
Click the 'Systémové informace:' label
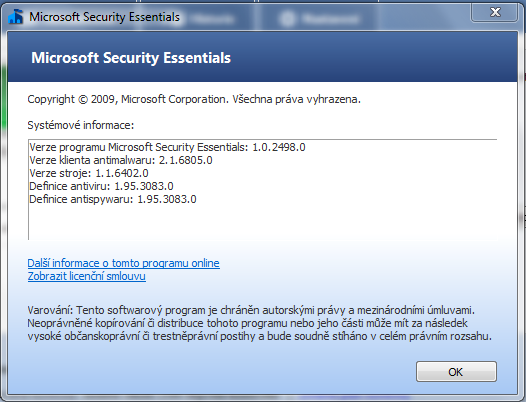coord(81,125)
